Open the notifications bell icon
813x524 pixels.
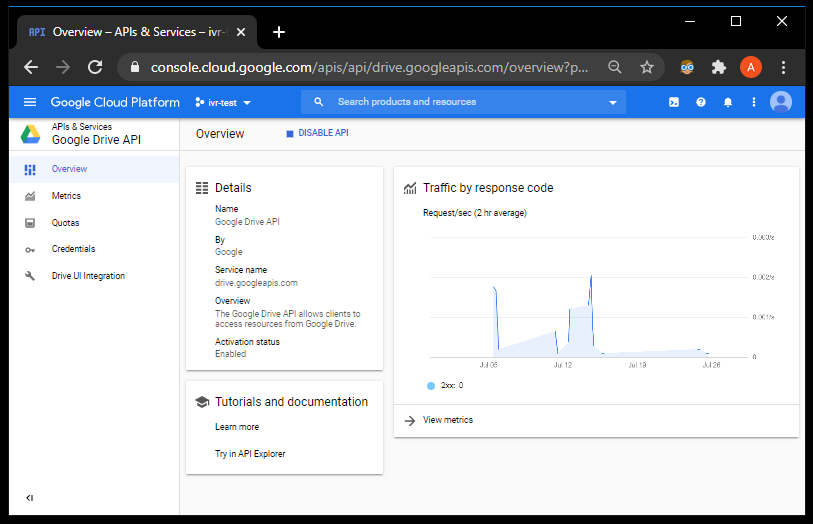click(x=728, y=102)
